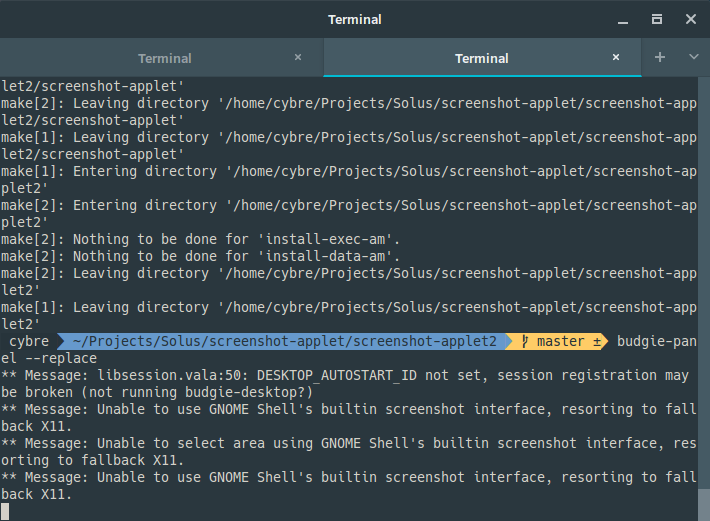710x521 pixels.
Task: Click the Terminal title in the title bar
Action: 355,19
